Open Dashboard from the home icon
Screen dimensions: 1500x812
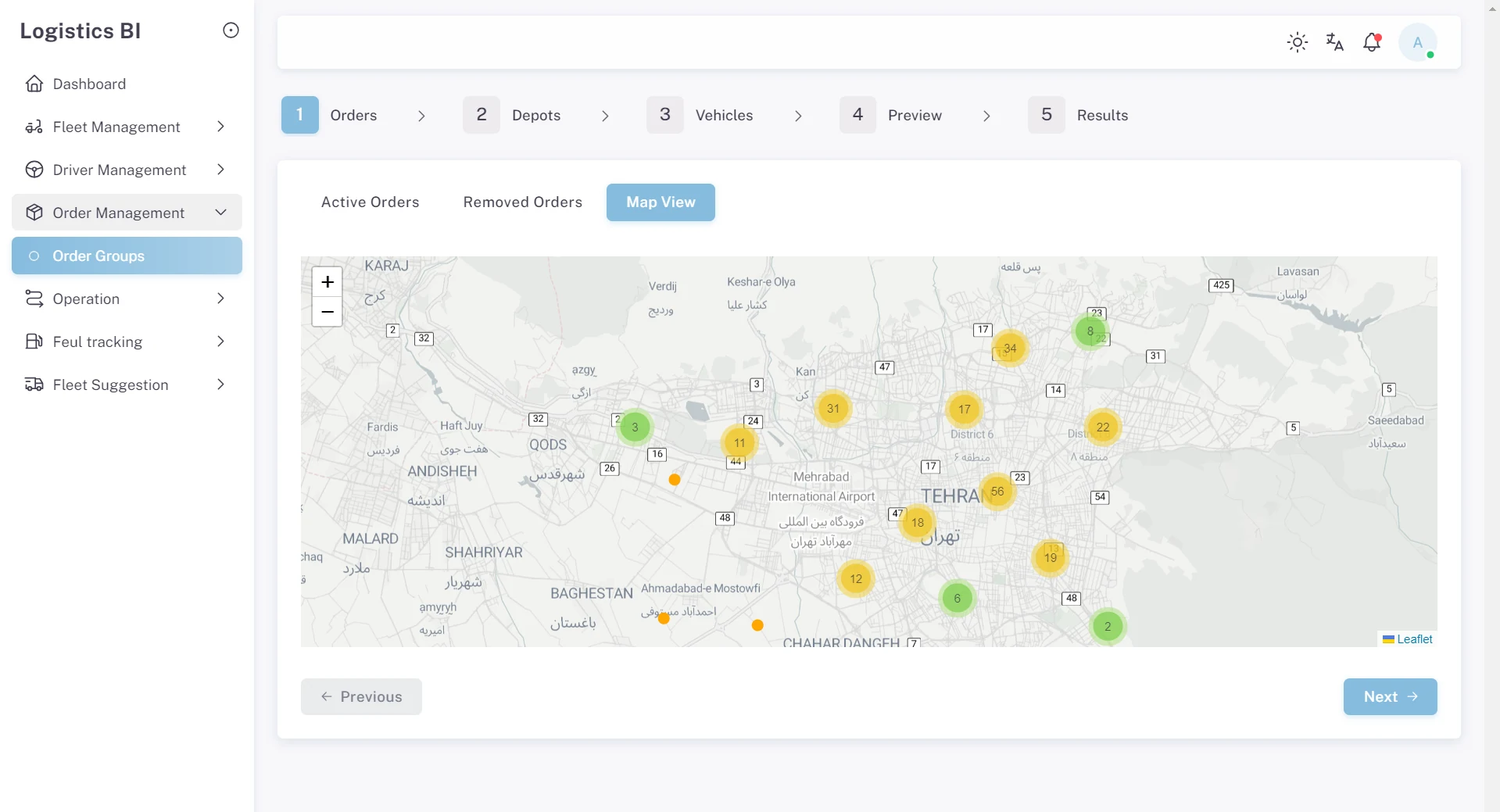coord(34,84)
